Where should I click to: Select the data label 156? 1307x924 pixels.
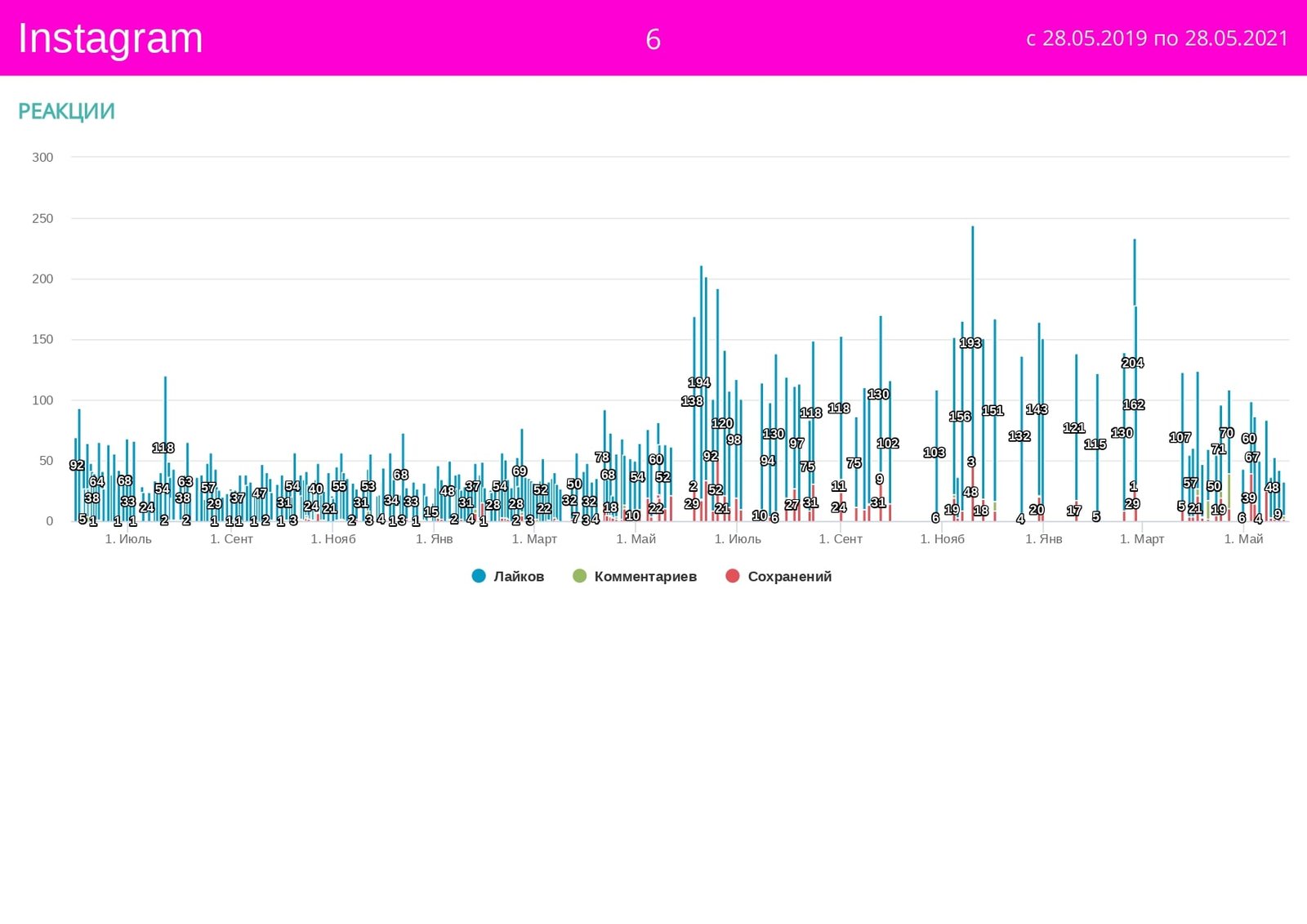[x=960, y=417]
